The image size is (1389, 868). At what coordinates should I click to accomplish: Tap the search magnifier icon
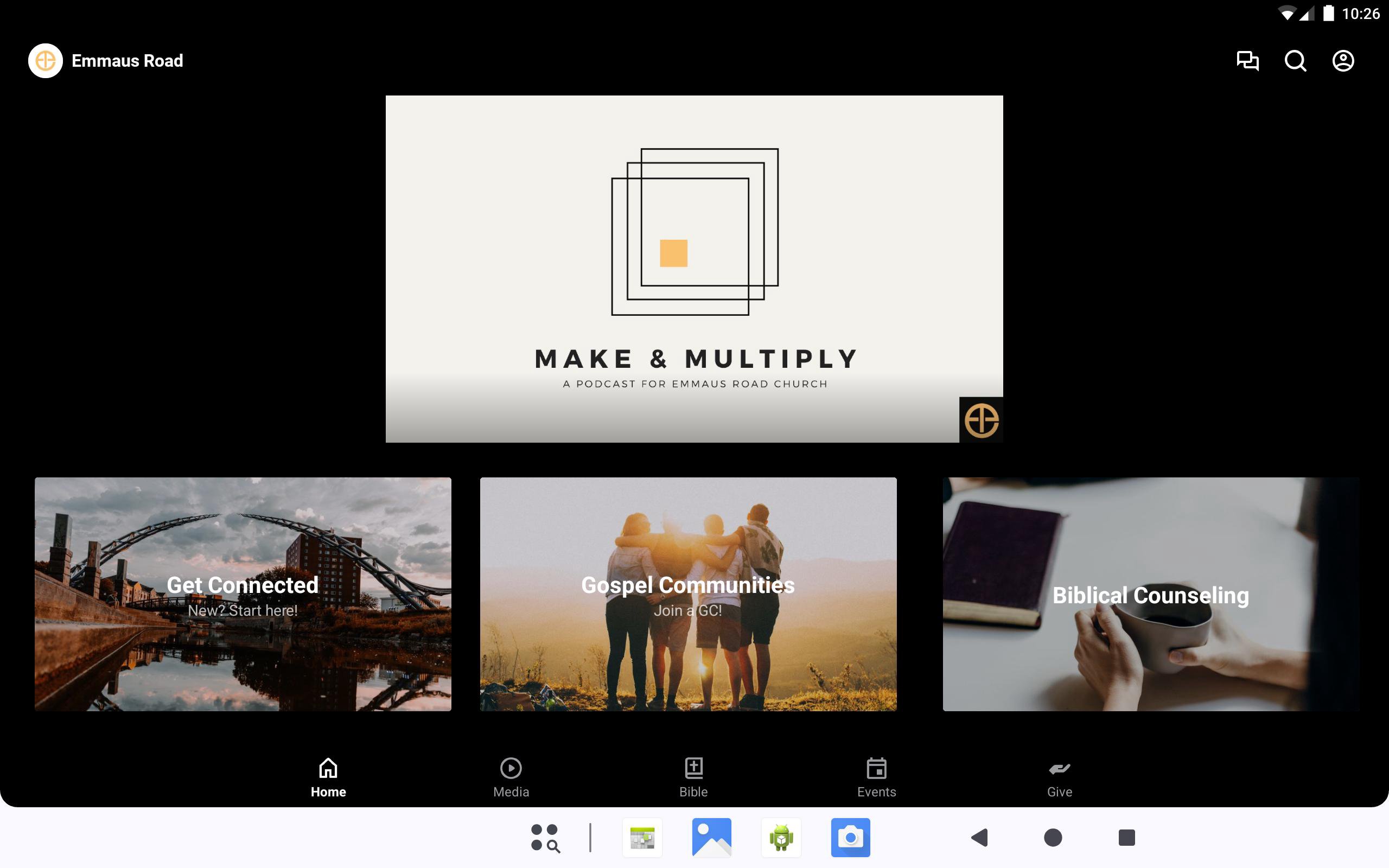pos(1295,61)
